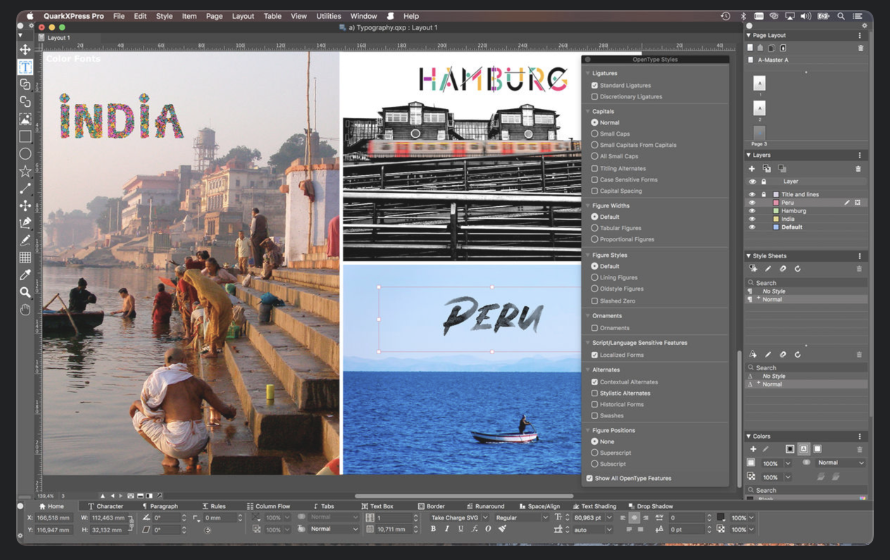Click the Eyedropper tool
Viewport: 890px width, 560px height.
25,274
